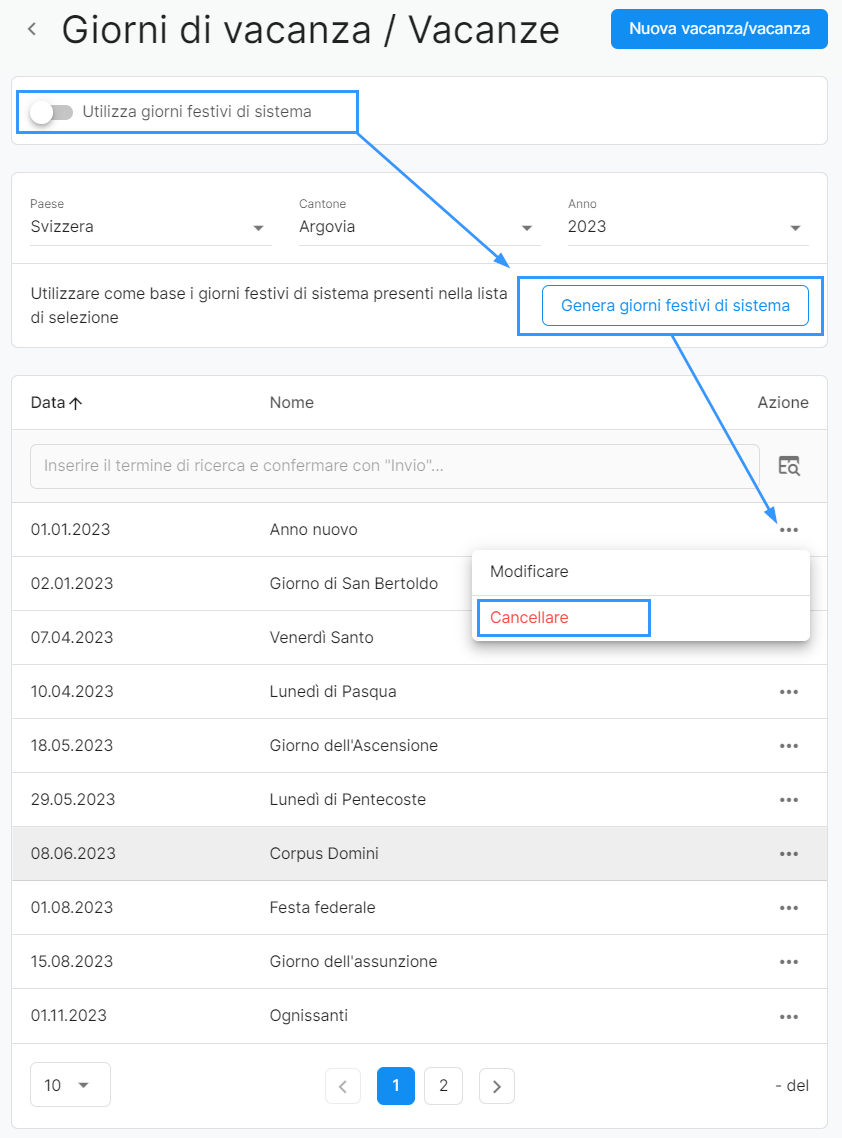Select Lunedì di Pentecoste name

pos(348,800)
